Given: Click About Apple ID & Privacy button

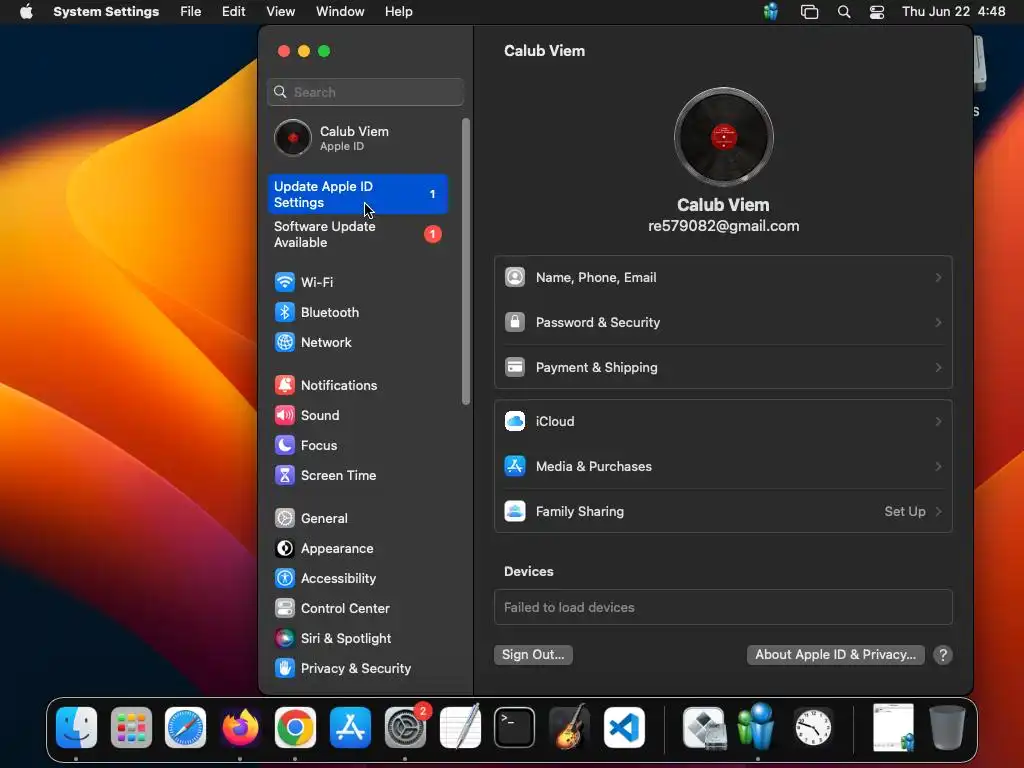Looking at the screenshot, I should (836, 655).
